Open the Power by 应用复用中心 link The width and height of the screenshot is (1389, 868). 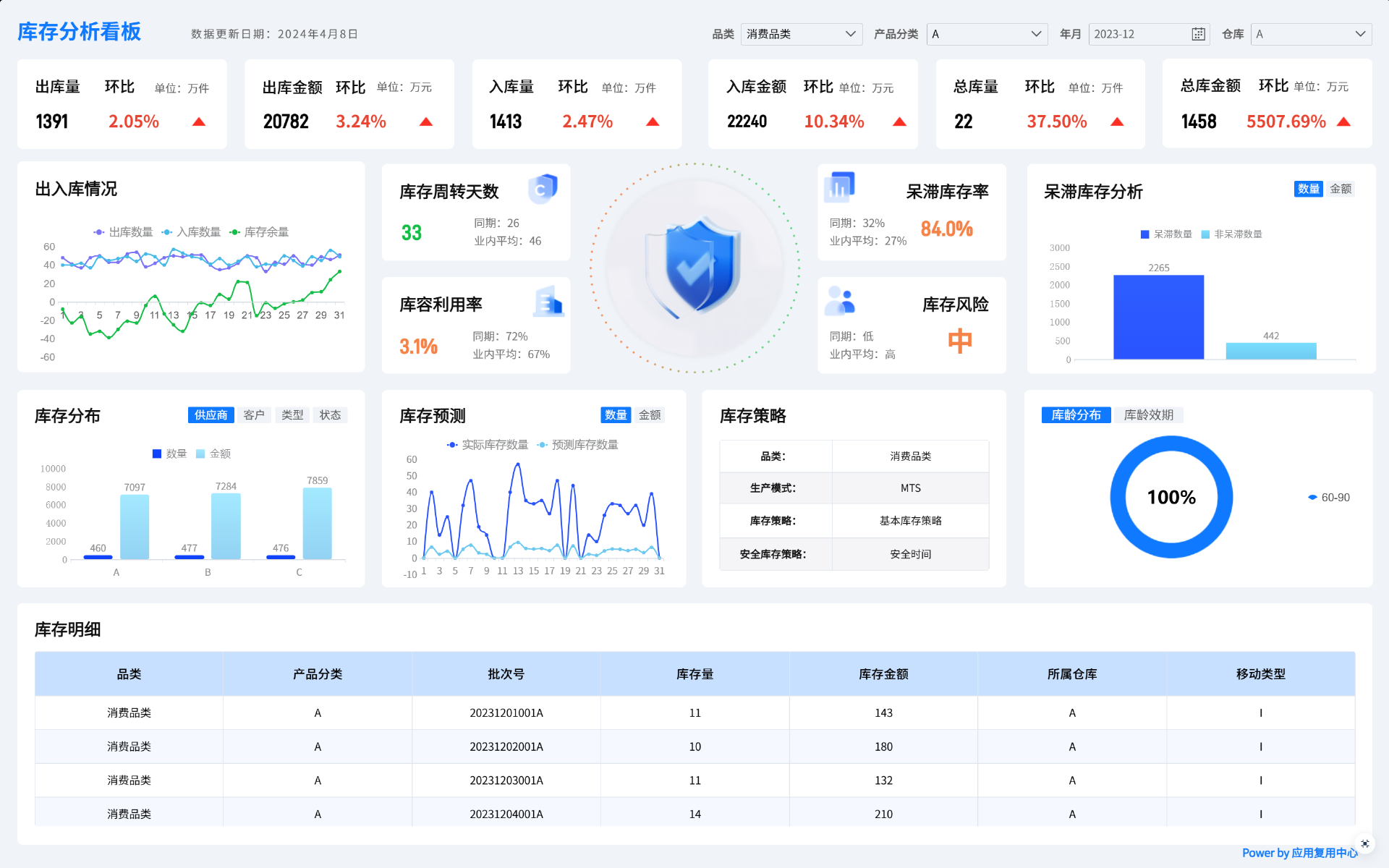tap(1299, 853)
